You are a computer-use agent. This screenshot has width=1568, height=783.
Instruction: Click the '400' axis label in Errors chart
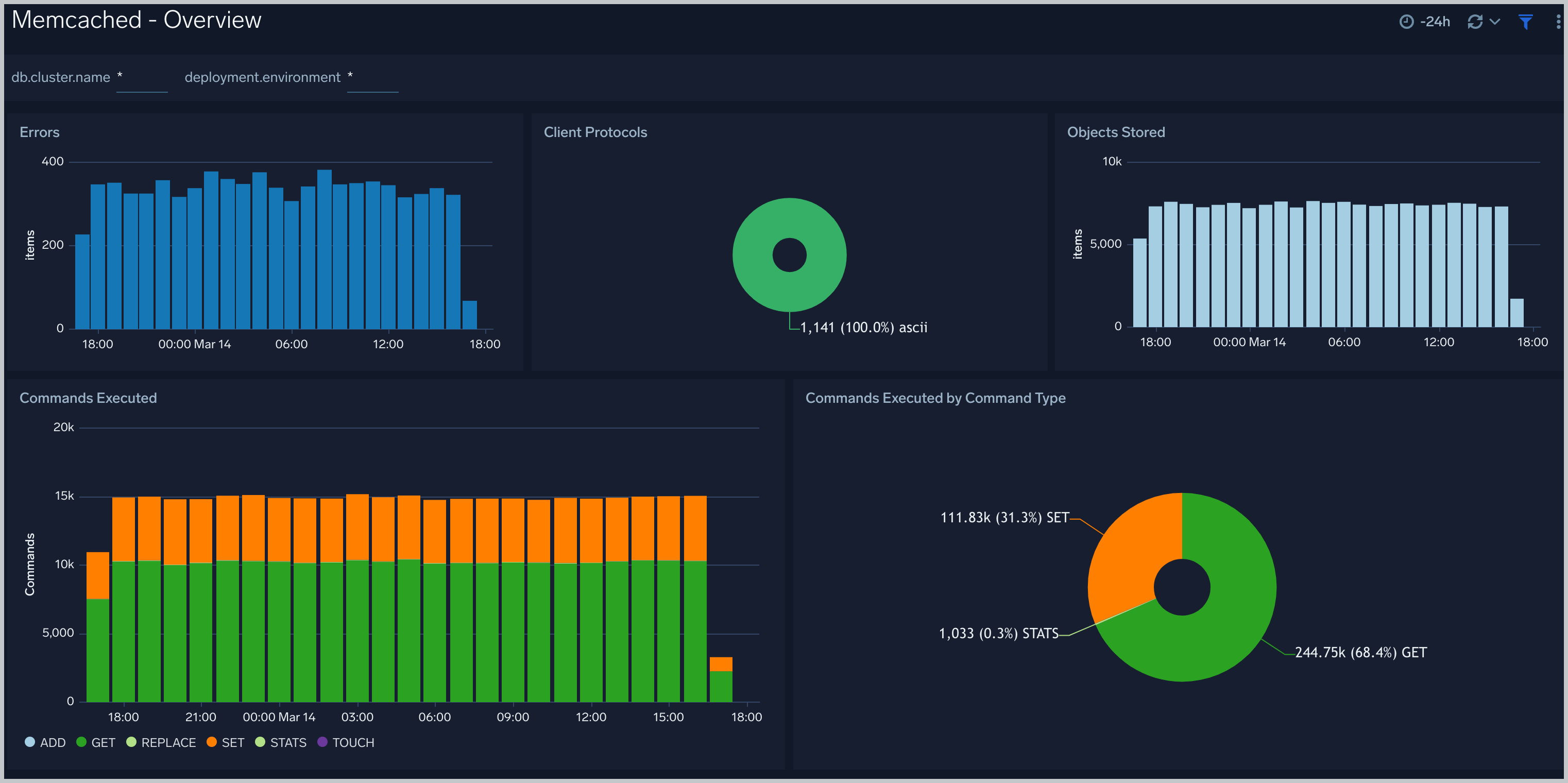pyautogui.click(x=53, y=161)
